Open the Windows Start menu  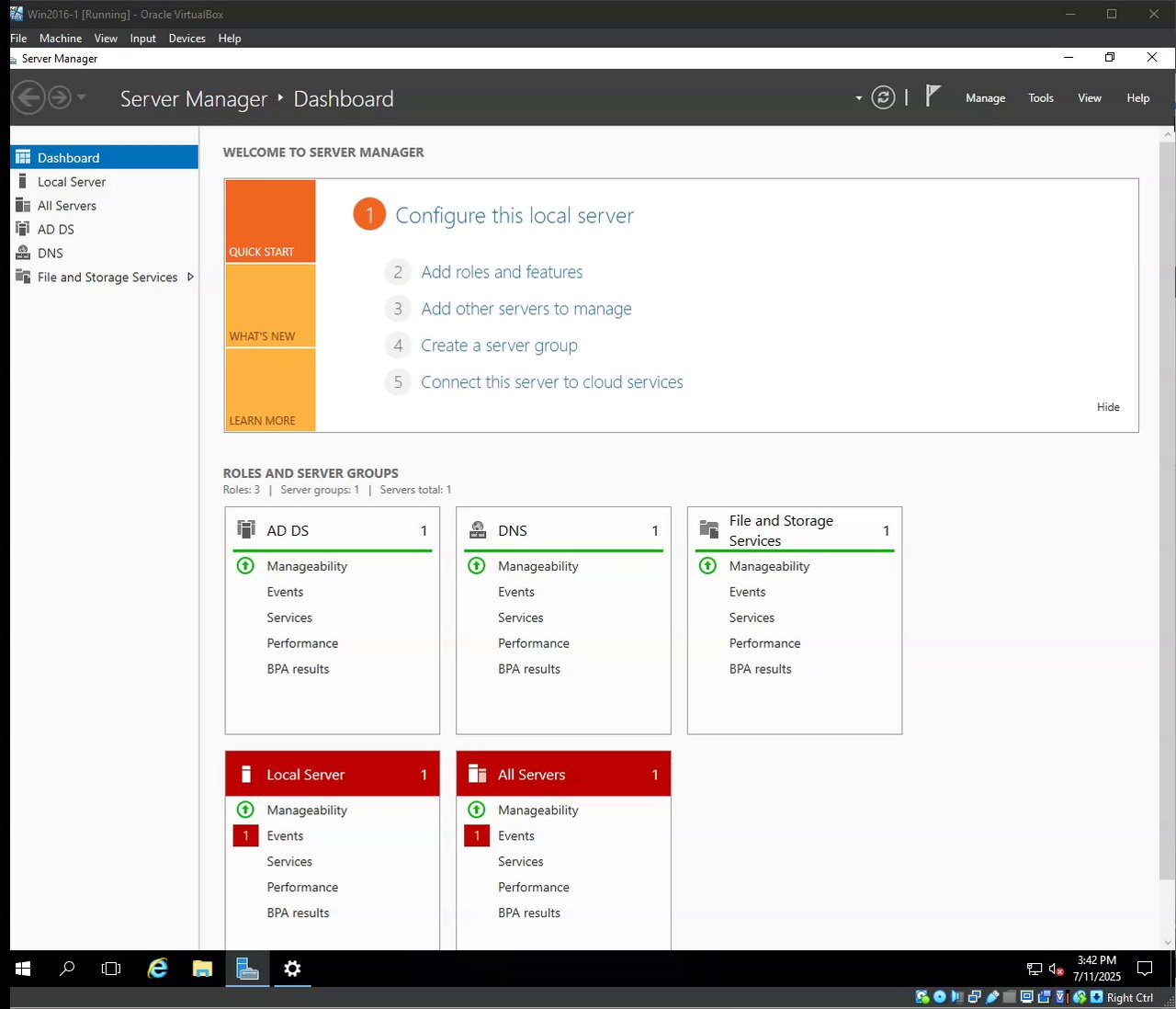[x=23, y=969]
